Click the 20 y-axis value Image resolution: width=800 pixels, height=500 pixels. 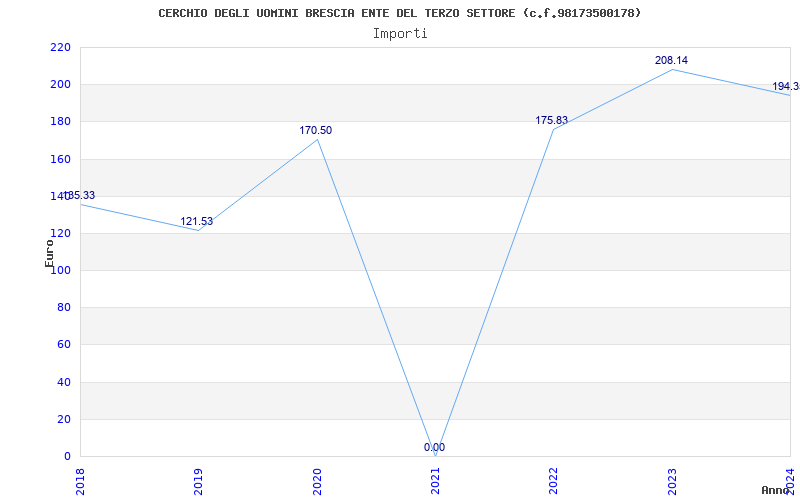[x=64, y=419]
